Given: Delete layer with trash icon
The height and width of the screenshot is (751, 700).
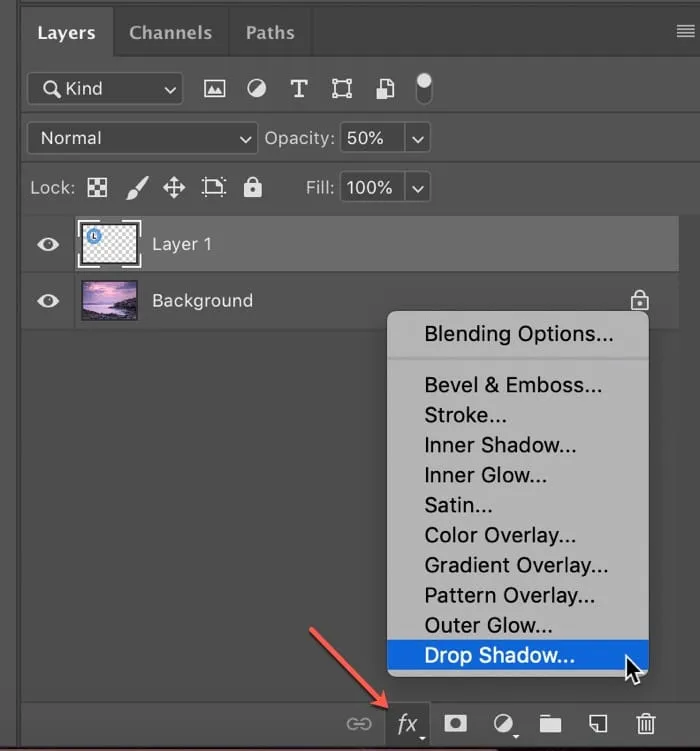Looking at the screenshot, I should (646, 723).
